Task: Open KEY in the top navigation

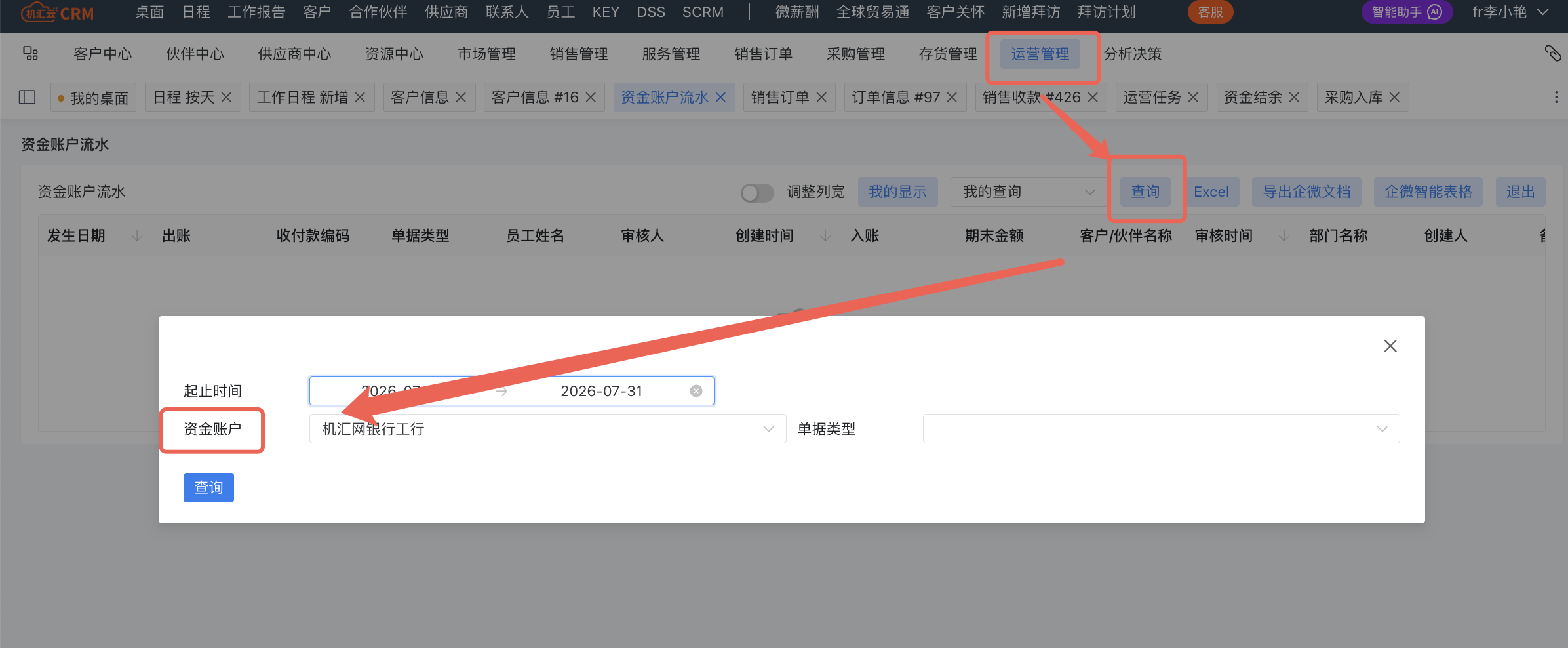Action: click(606, 12)
